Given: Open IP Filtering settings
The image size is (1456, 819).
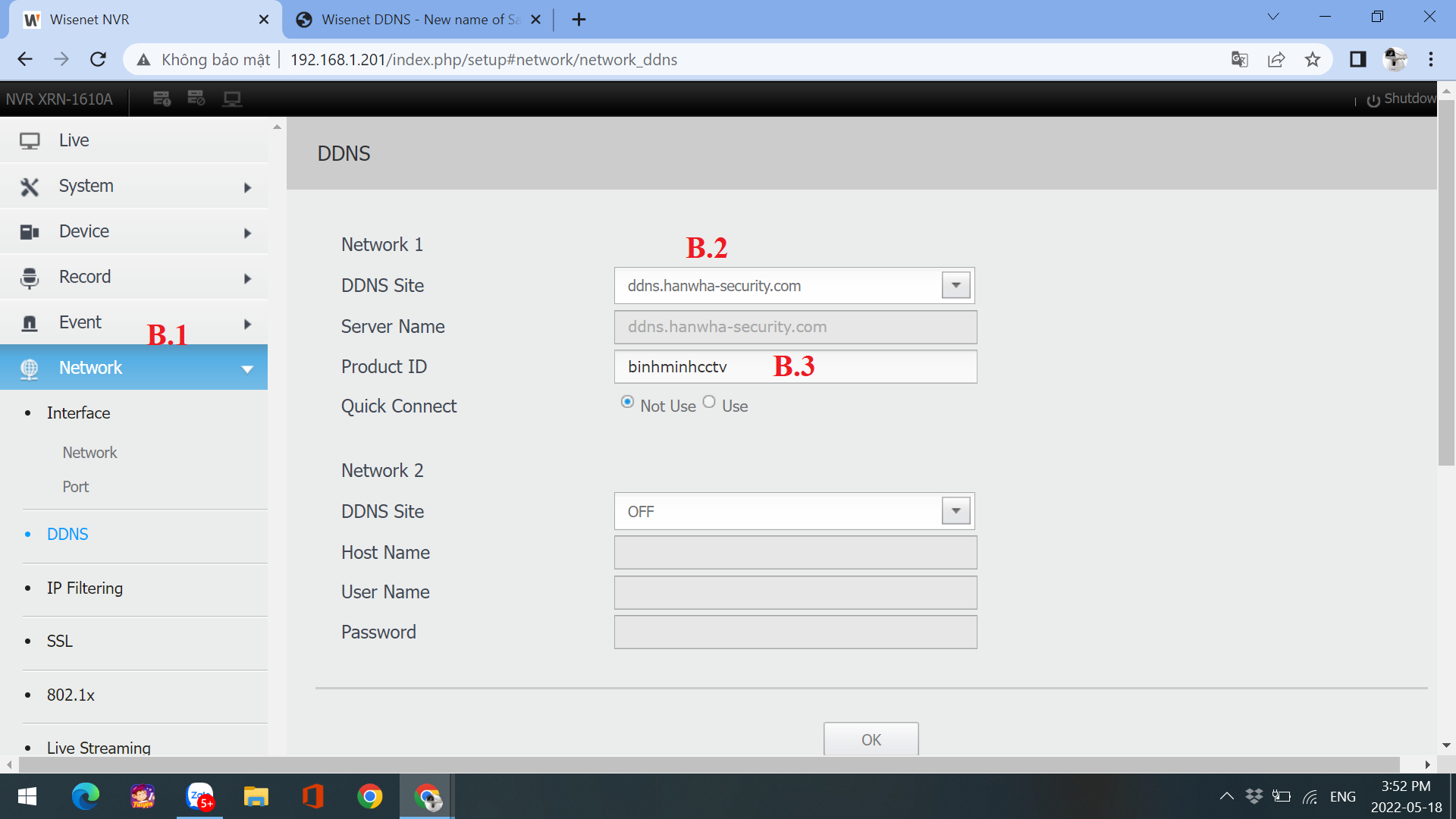Looking at the screenshot, I should point(84,588).
